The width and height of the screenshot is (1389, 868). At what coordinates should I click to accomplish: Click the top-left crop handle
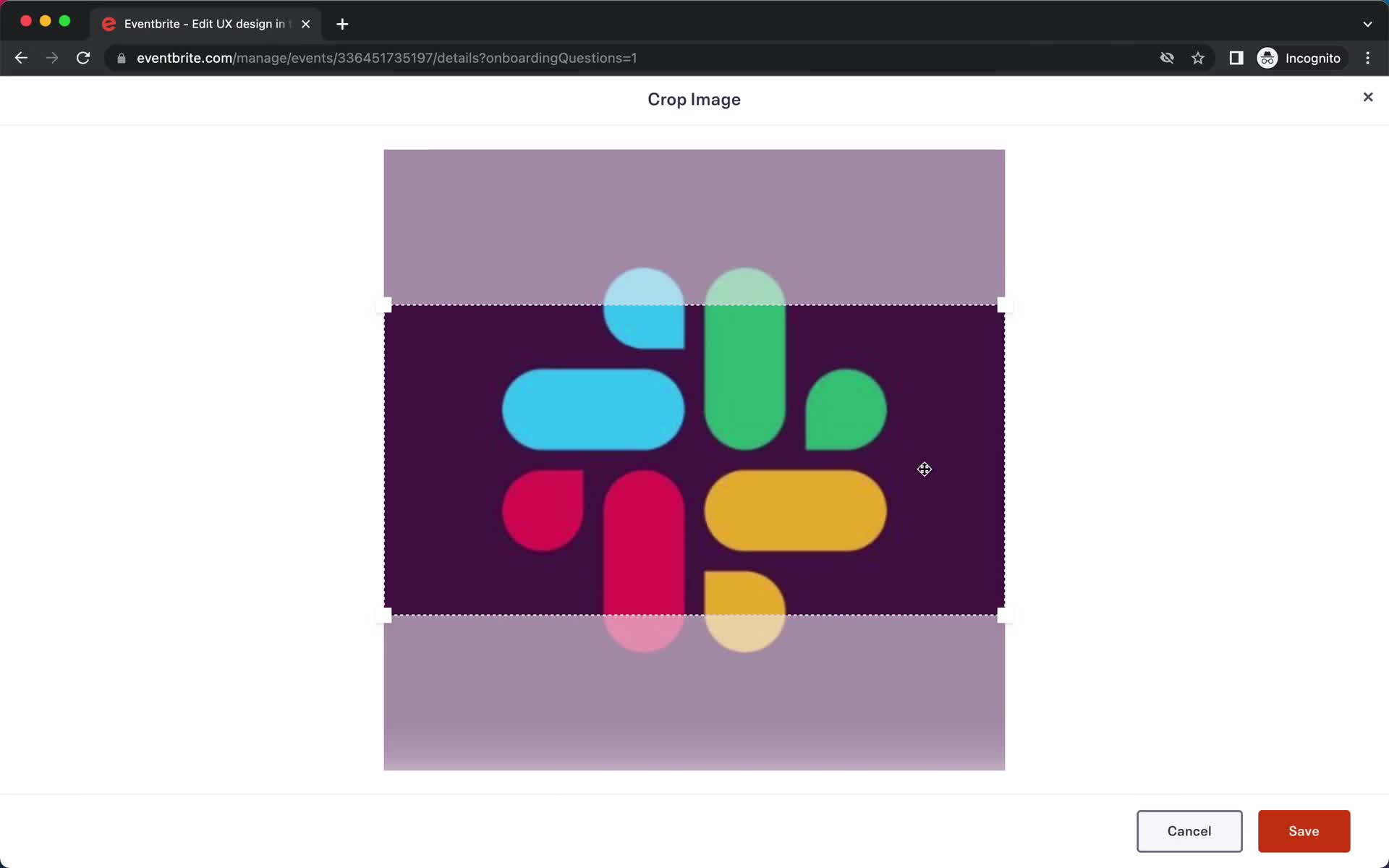click(x=384, y=305)
